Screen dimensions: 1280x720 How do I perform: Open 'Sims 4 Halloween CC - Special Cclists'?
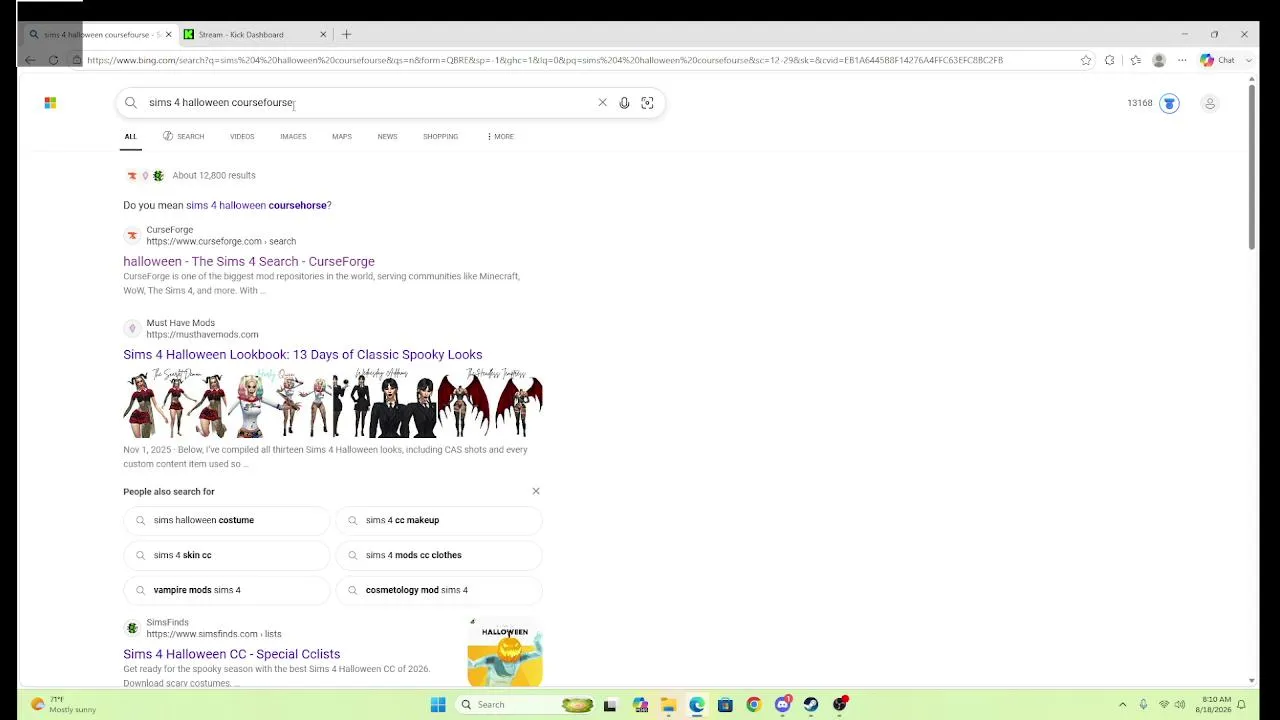(232, 654)
